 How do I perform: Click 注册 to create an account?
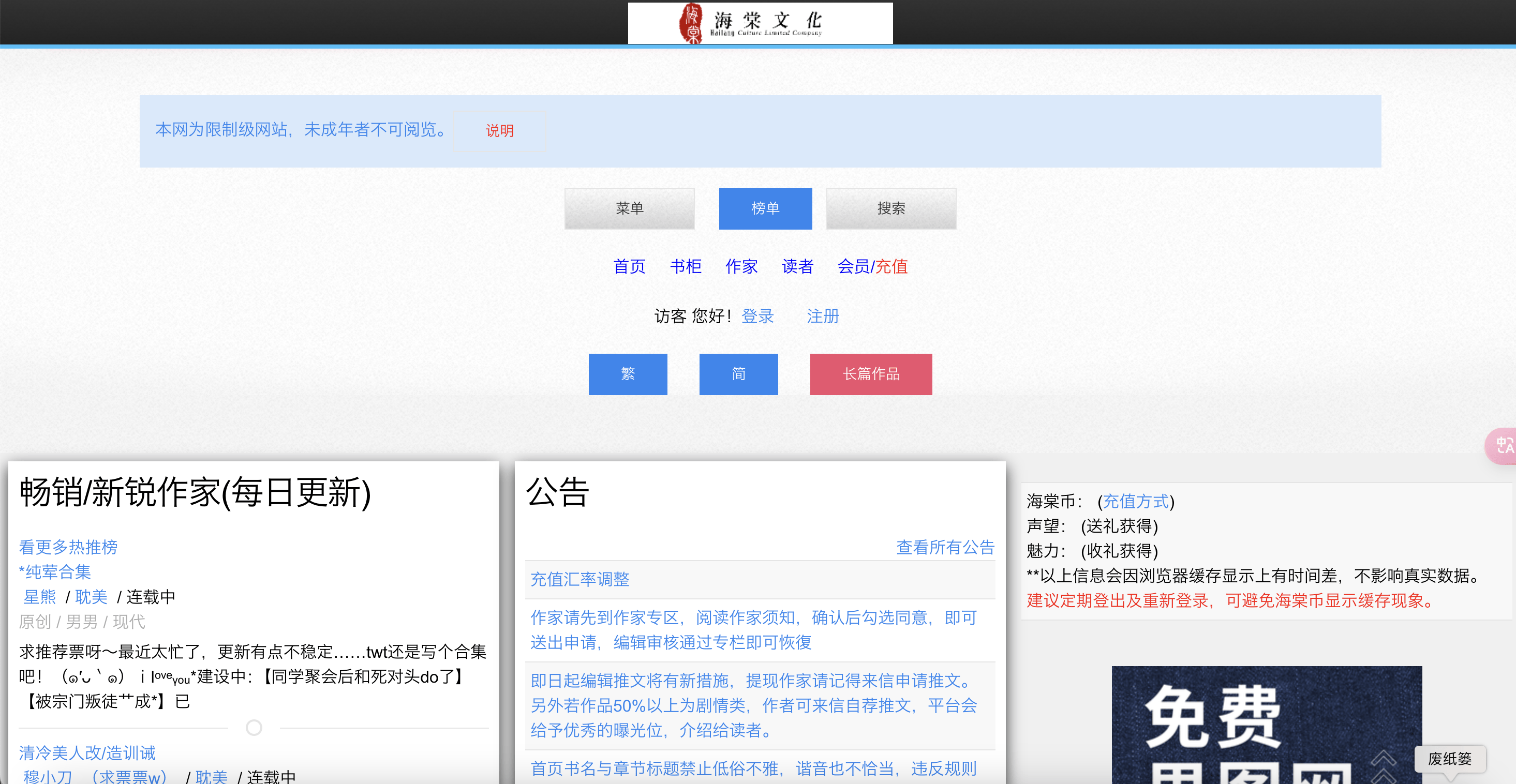click(x=823, y=316)
